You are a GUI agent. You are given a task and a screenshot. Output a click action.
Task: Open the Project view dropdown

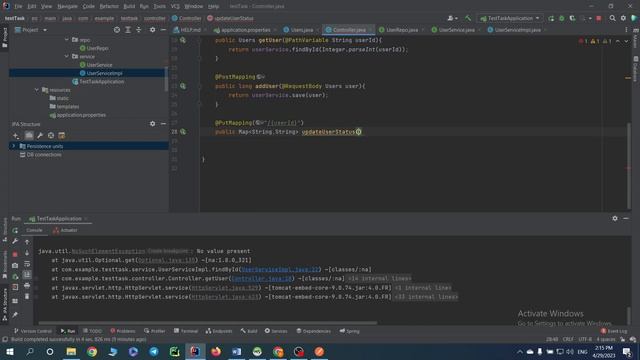coord(31,30)
